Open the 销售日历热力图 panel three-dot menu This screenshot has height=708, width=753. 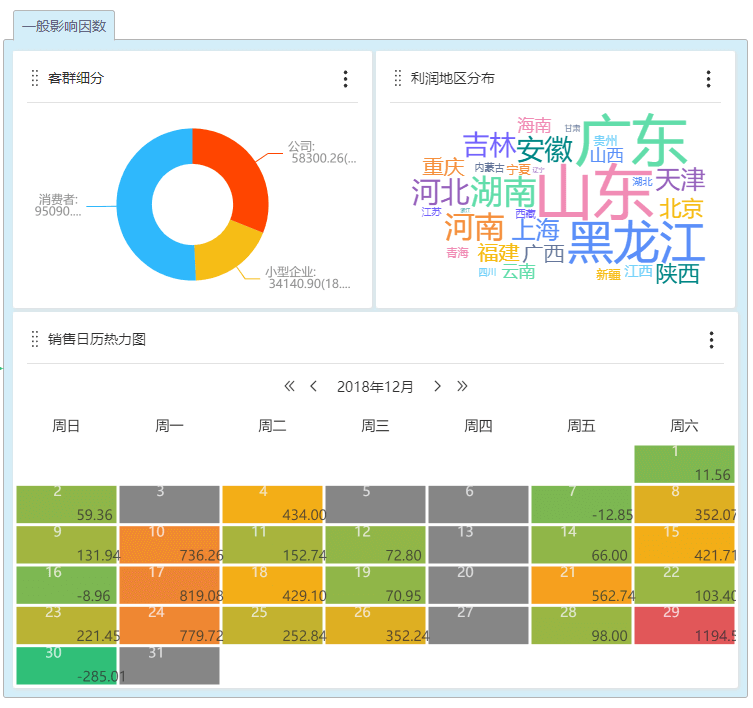(711, 340)
